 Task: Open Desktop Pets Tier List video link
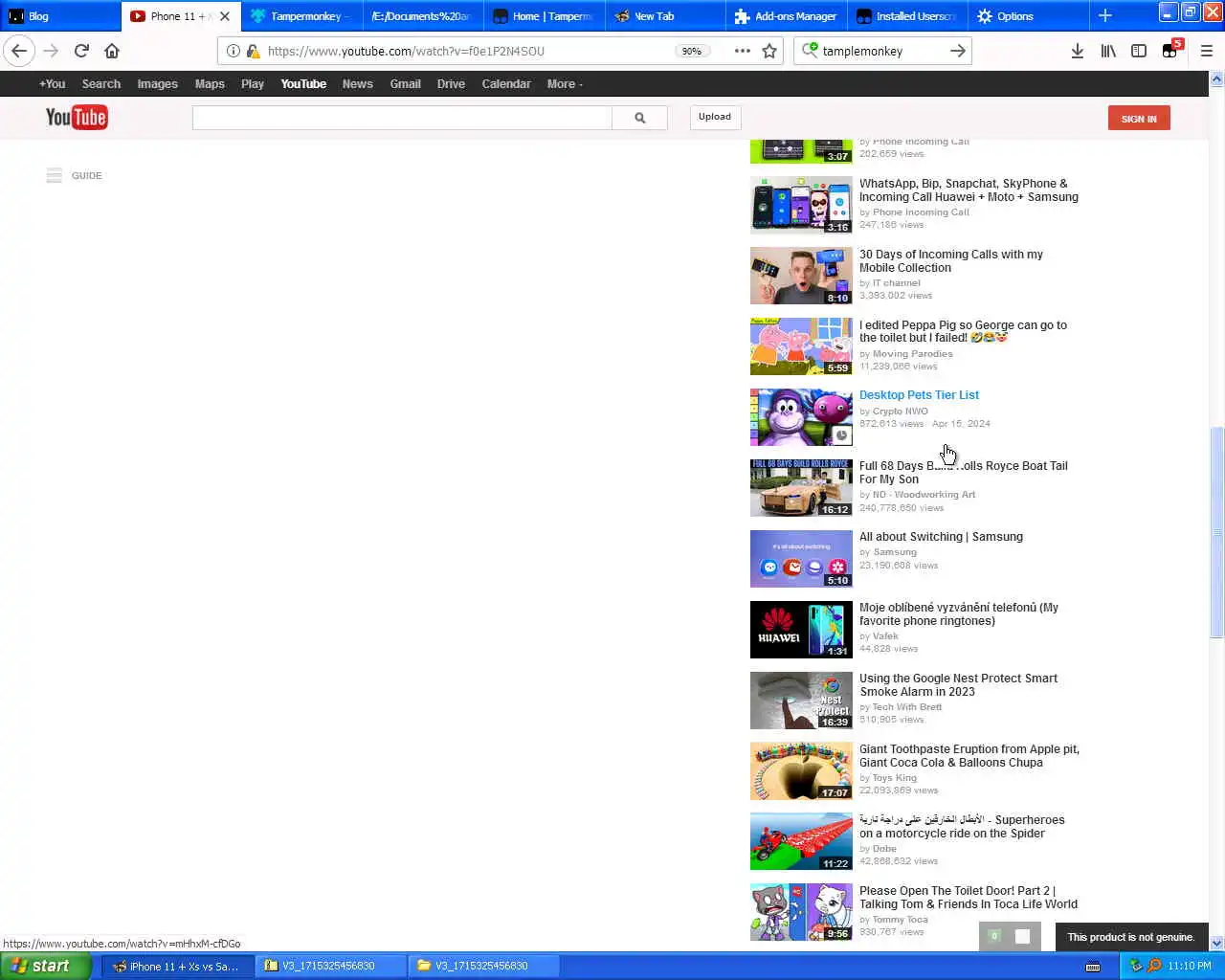pyautogui.click(x=919, y=395)
